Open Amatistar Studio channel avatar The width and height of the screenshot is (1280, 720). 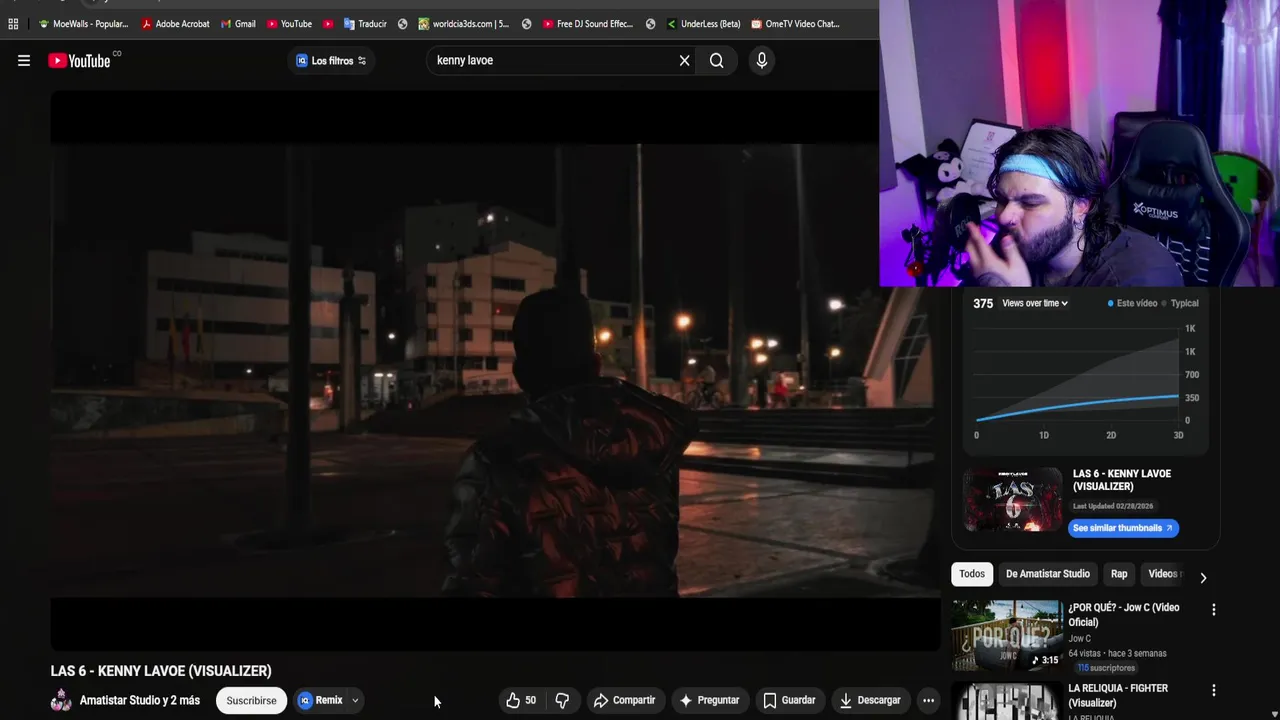tap(61, 701)
